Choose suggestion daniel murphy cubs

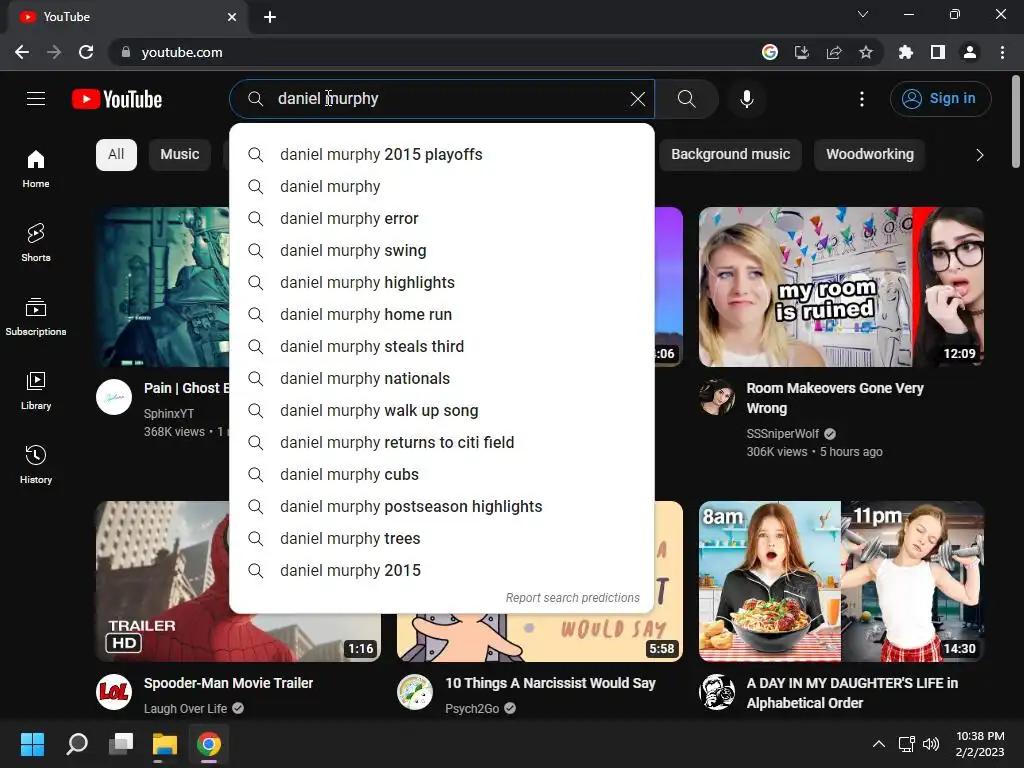point(442,475)
